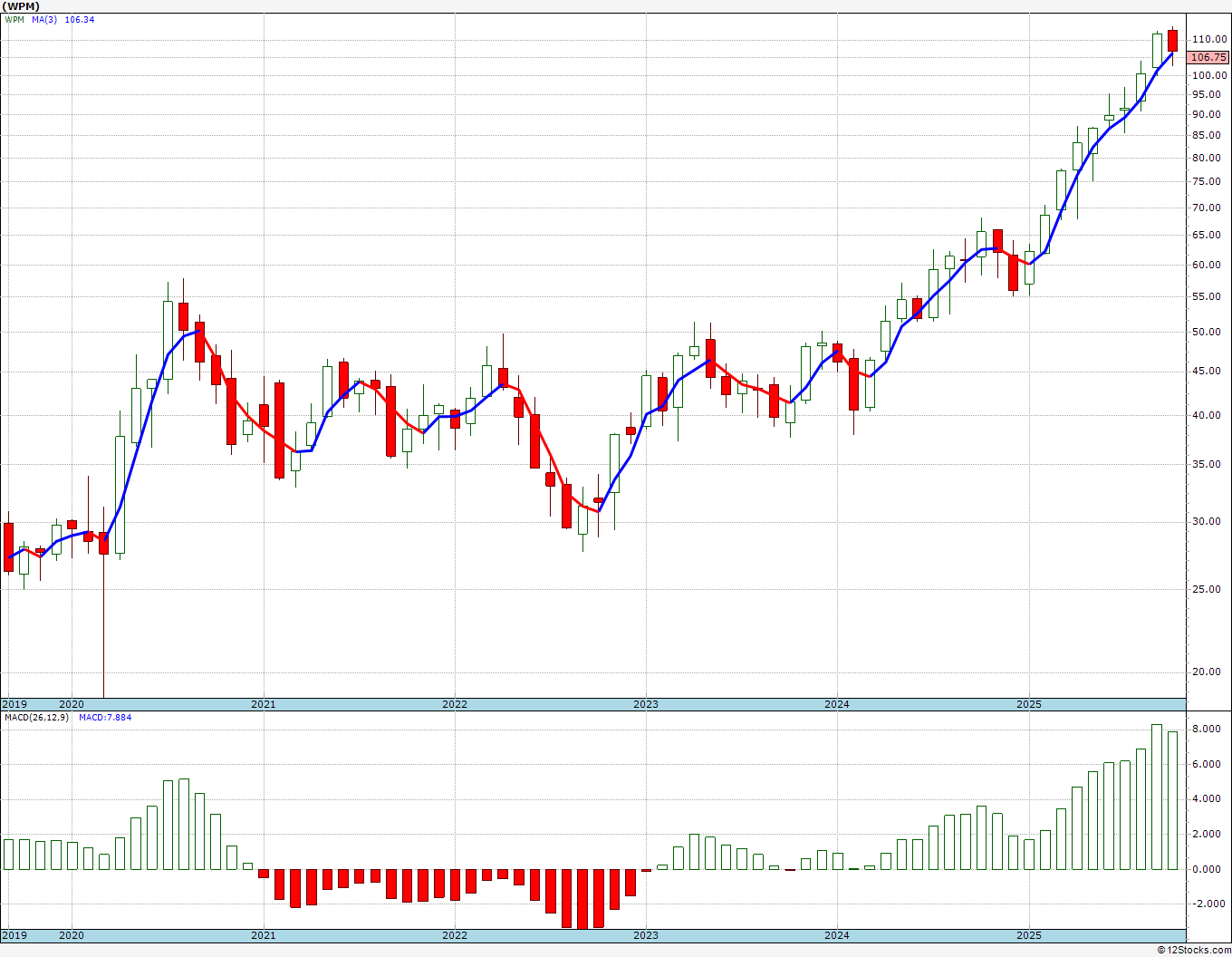Select the 106.34 moving average value
Screen dimensions: 1232x957
[80, 19]
